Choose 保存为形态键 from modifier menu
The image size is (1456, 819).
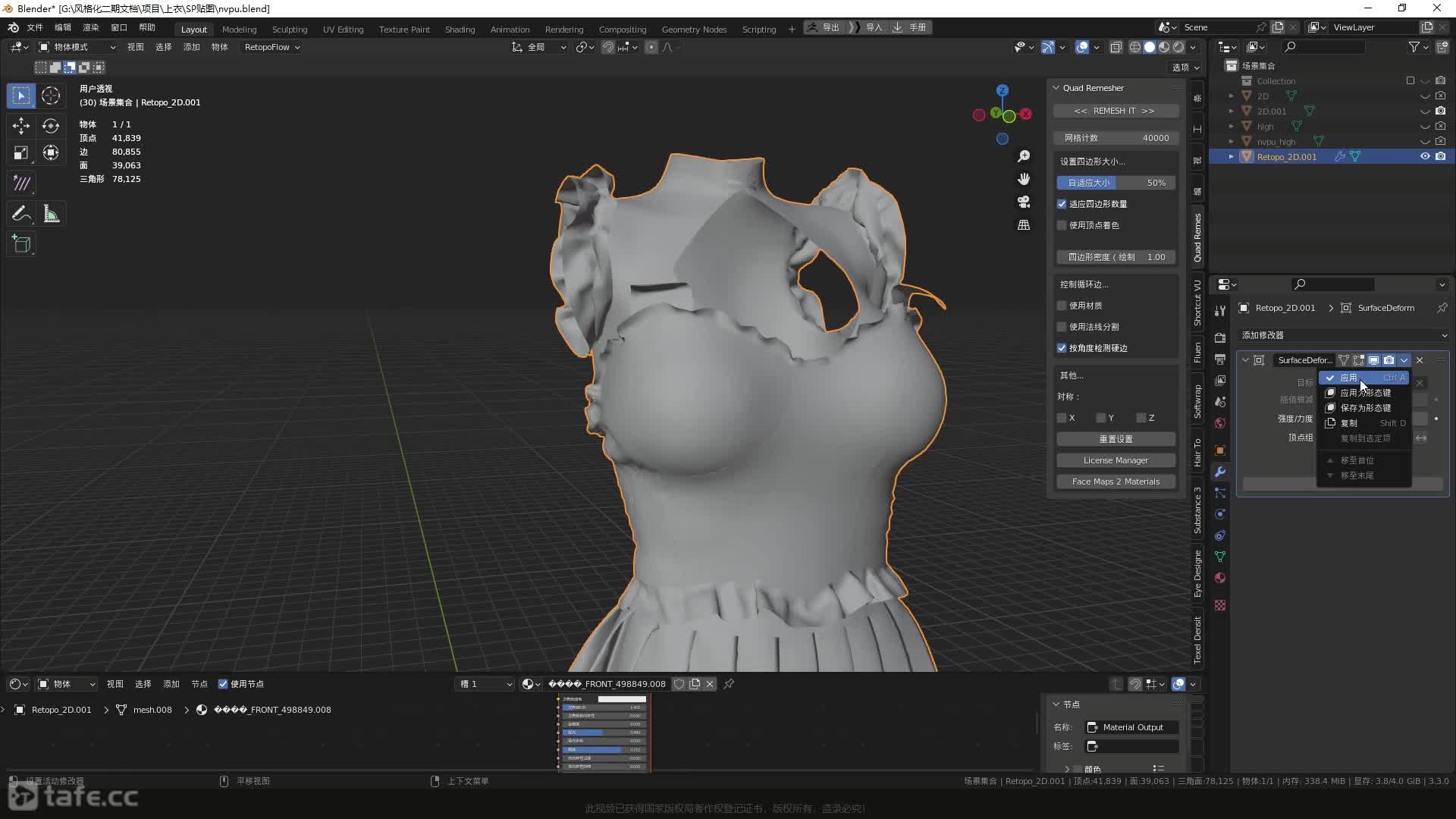pos(1364,408)
